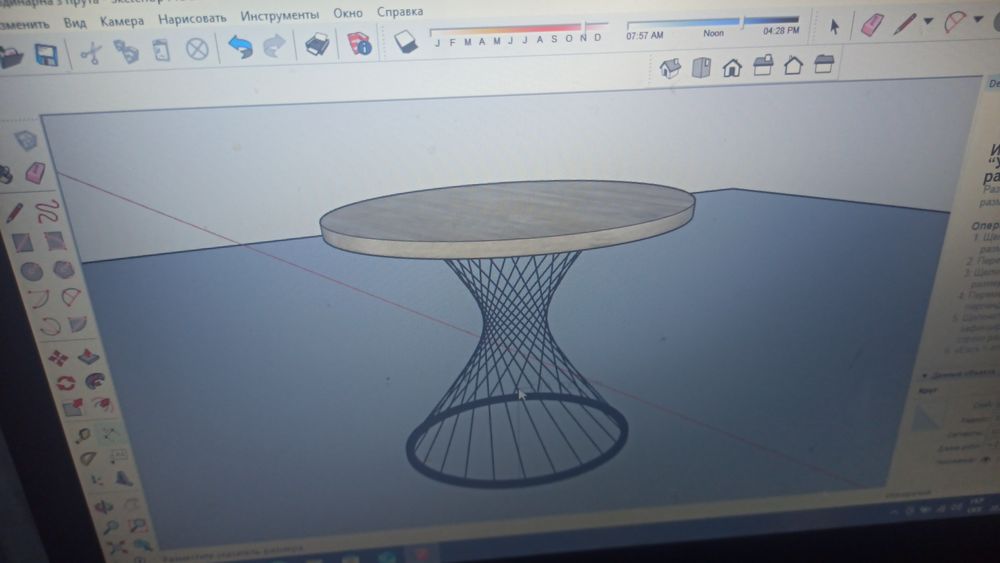Select the Rotate tool
This screenshot has height=563, width=1000.
tap(65, 383)
